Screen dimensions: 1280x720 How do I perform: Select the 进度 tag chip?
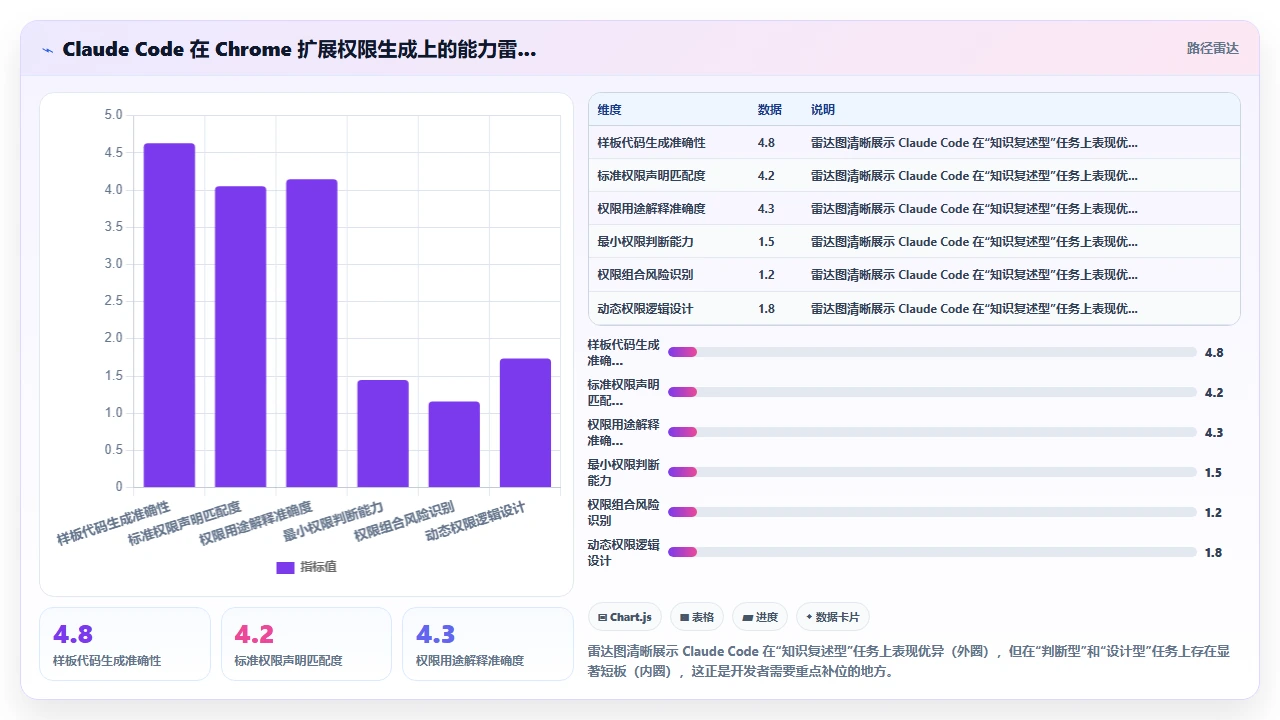(760, 617)
